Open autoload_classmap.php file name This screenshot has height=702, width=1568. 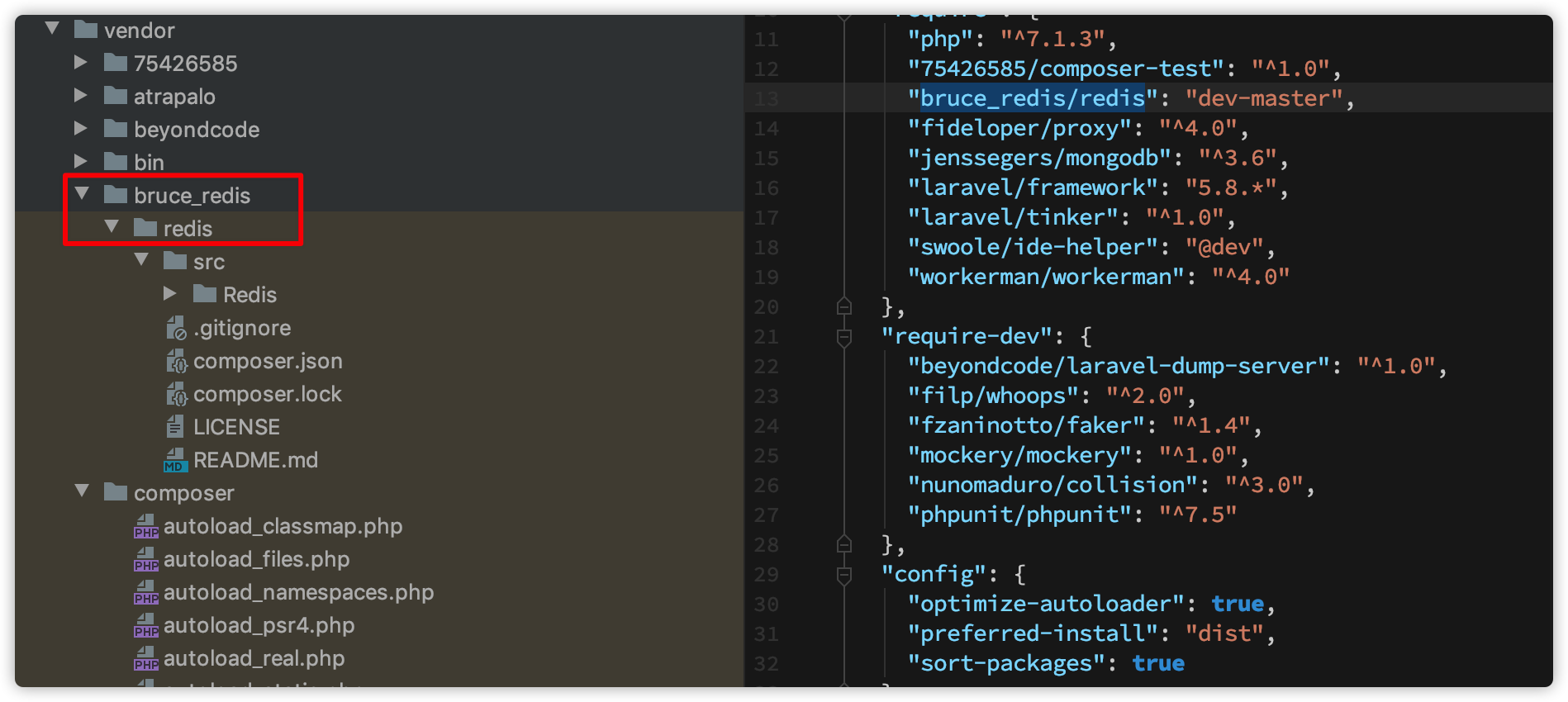pos(283,526)
